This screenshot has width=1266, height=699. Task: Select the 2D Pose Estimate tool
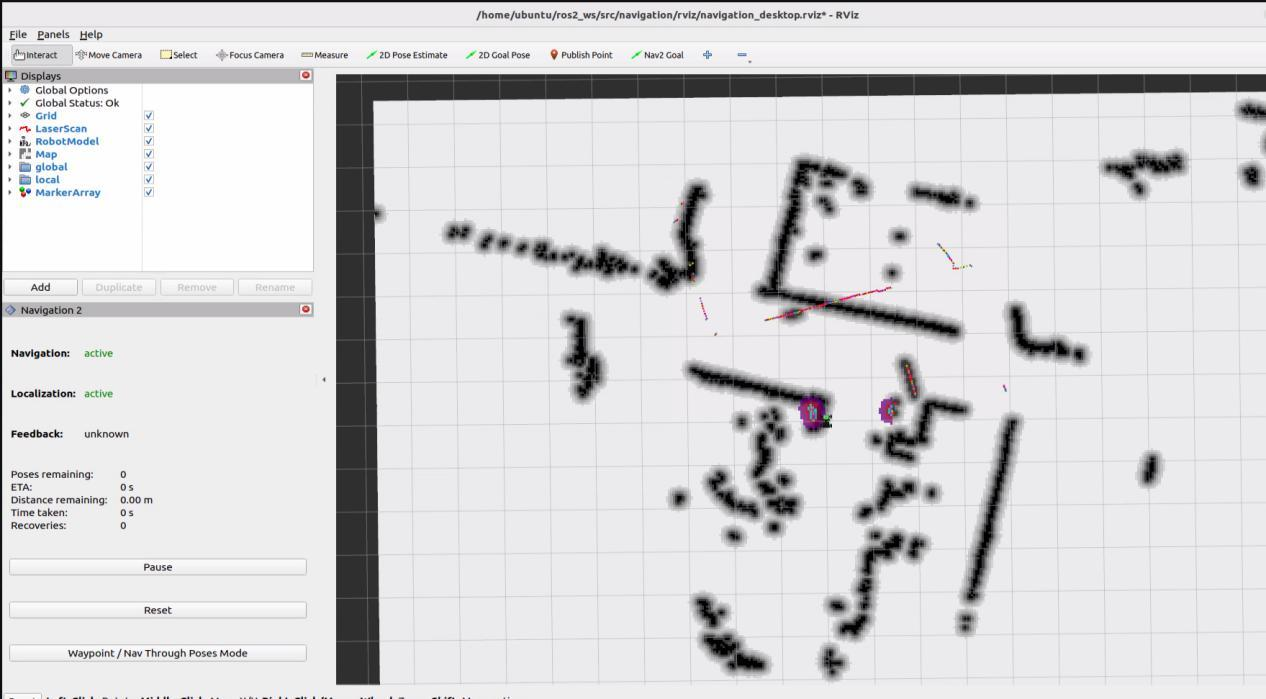tap(407, 55)
